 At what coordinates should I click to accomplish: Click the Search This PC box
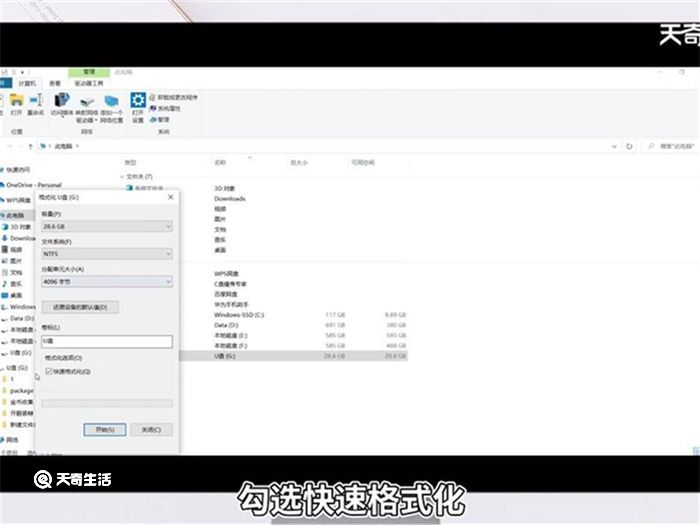(x=672, y=146)
